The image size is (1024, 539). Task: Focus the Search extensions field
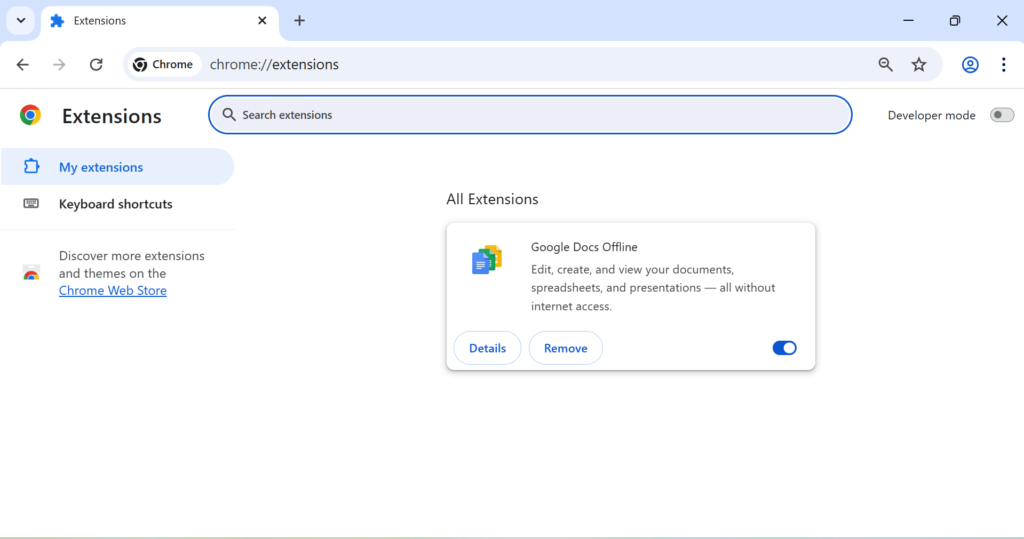click(530, 115)
